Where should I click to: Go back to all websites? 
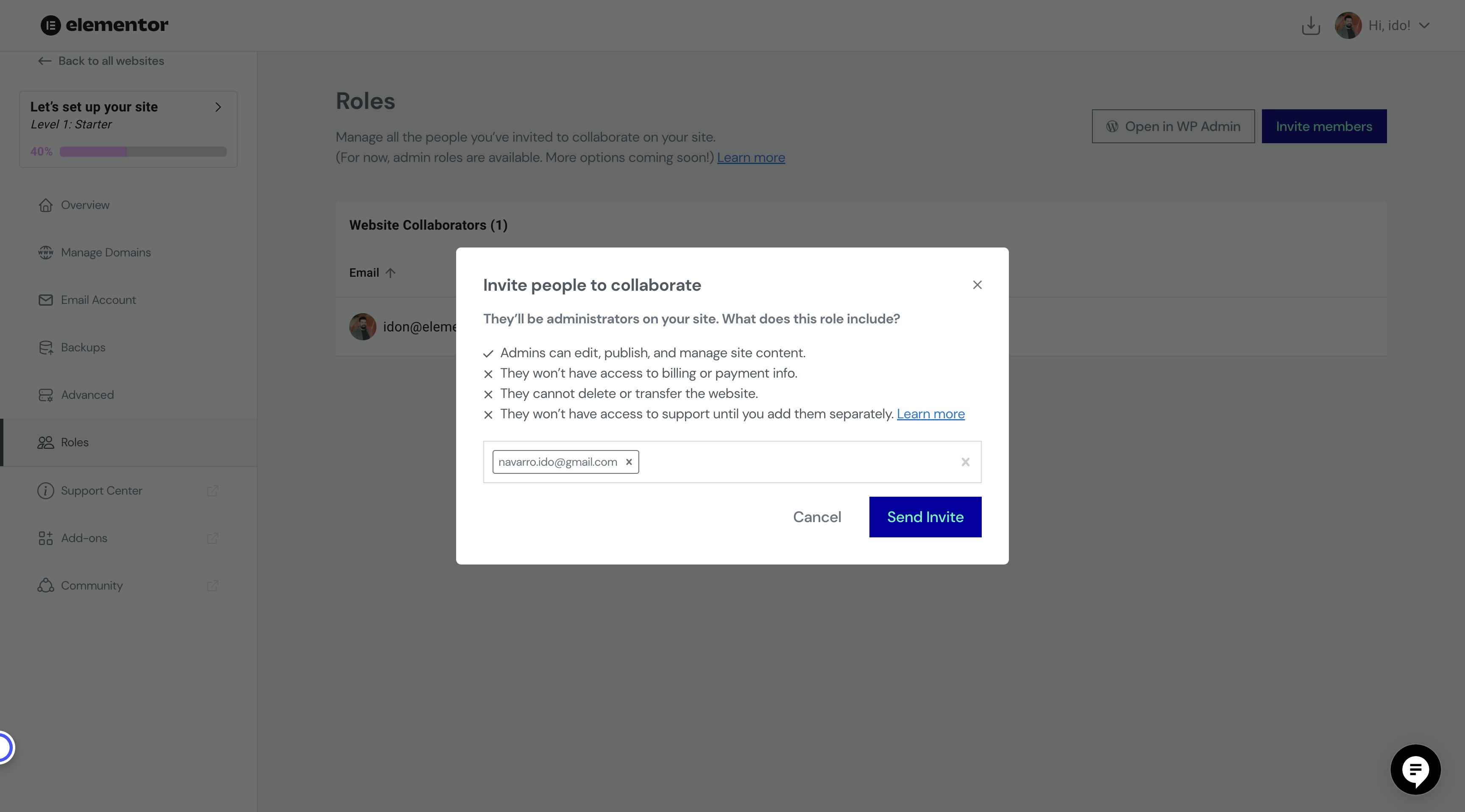pyautogui.click(x=101, y=61)
